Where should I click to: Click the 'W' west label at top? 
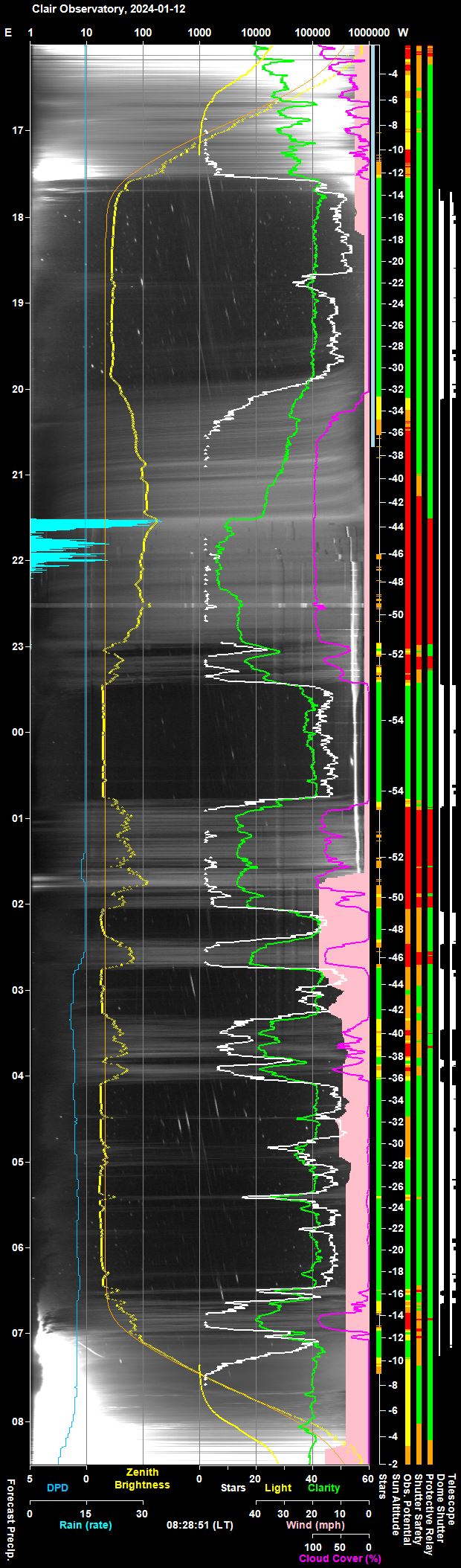click(403, 33)
